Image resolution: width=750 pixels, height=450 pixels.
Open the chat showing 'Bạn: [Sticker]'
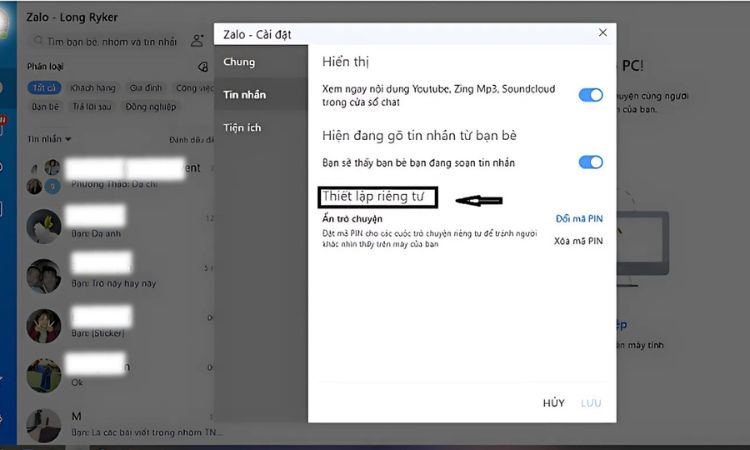[x=120, y=324]
